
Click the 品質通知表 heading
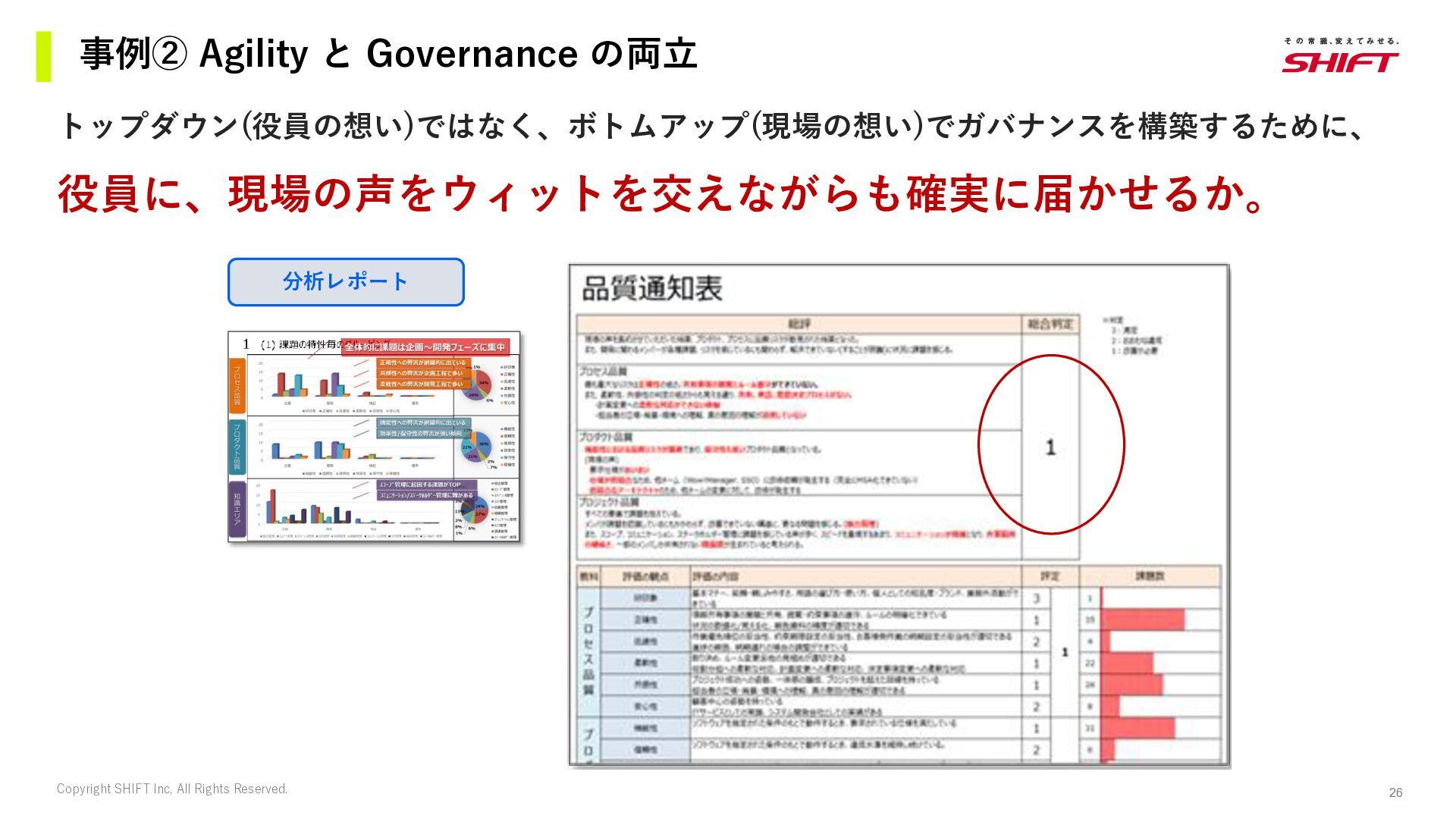(651, 289)
